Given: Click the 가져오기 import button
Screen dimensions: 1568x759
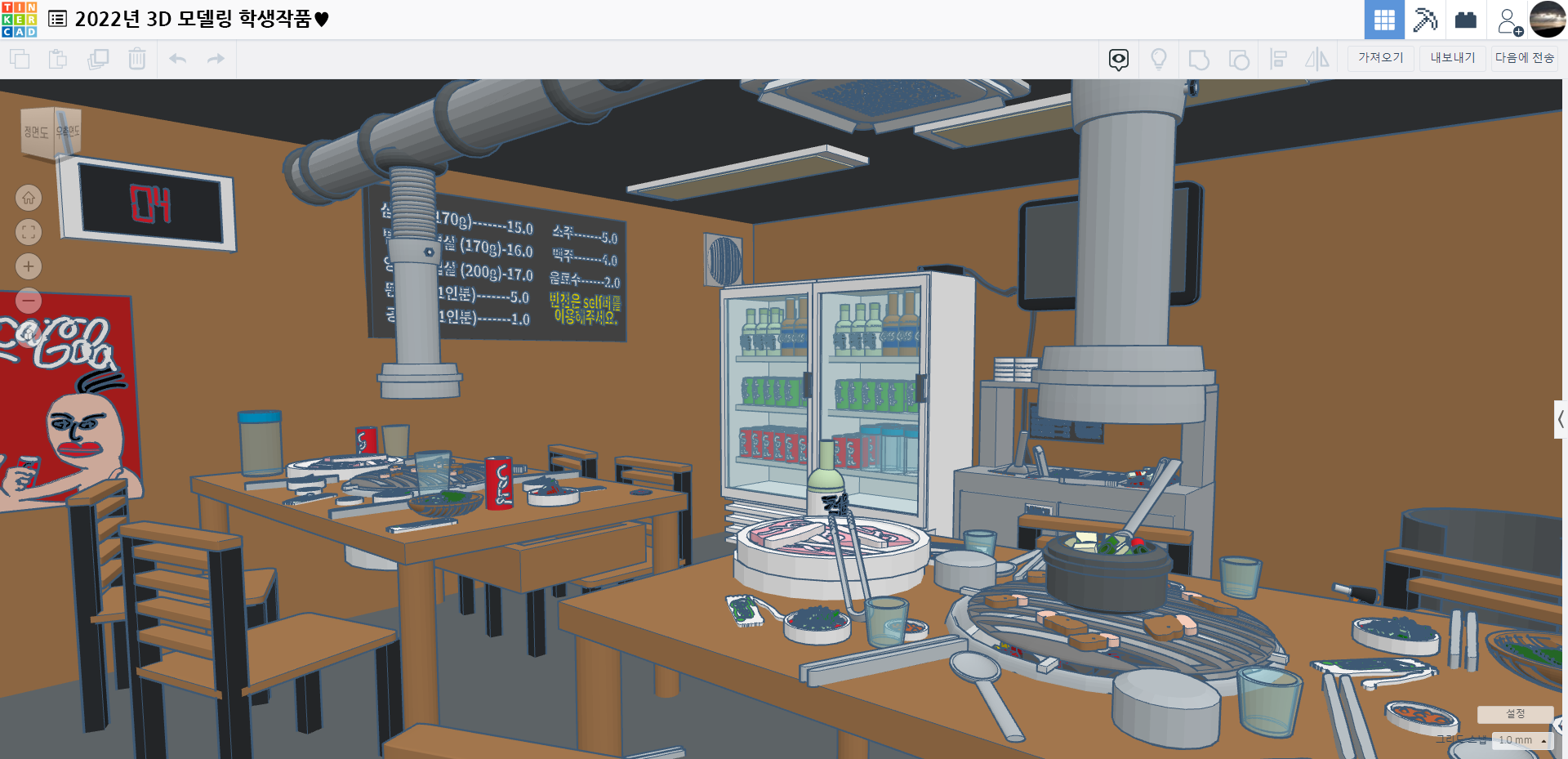Looking at the screenshot, I should click(x=1380, y=58).
